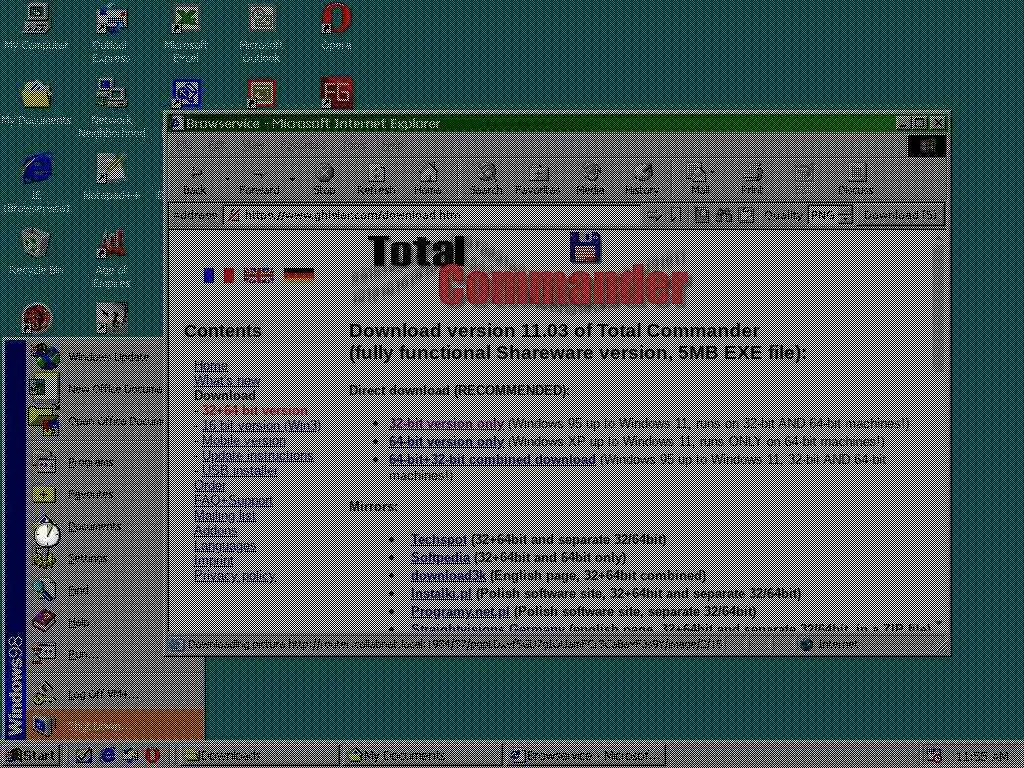
Task: Open the Notepad++ desktop shortcut
Action: pos(111,176)
